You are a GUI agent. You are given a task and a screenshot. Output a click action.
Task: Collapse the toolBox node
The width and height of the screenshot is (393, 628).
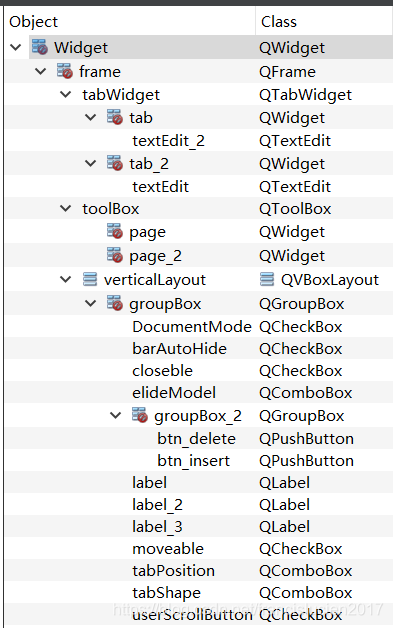65,209
